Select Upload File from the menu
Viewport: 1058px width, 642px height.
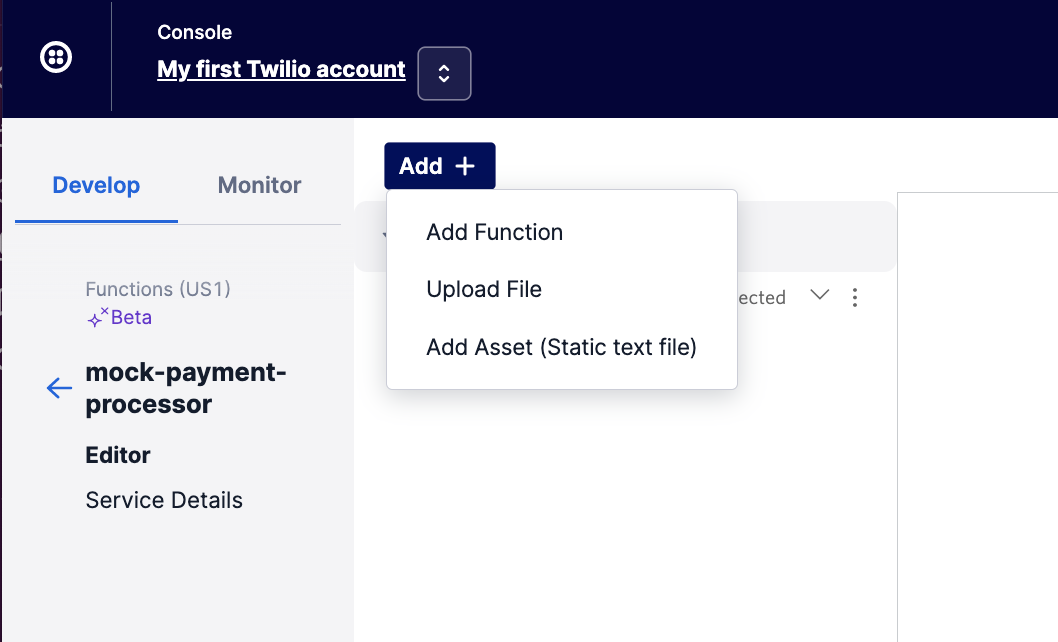(484, 289)
